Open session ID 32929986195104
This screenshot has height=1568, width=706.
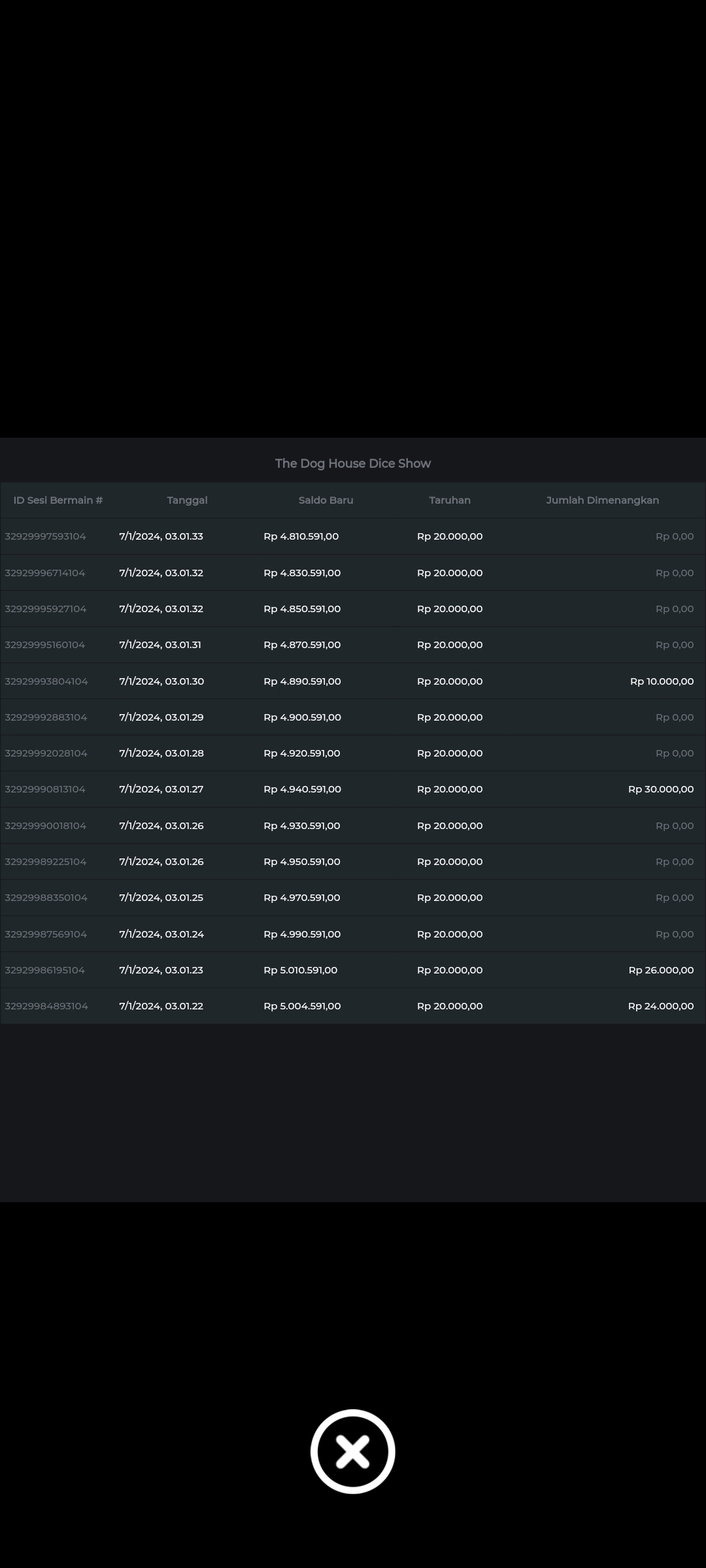pos(45,970)
